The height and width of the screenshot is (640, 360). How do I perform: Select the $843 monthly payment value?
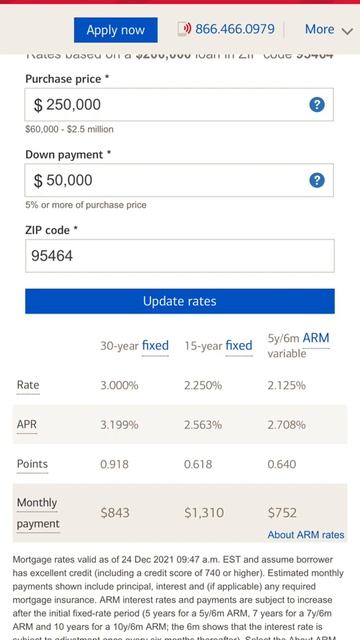coord(115,513)
